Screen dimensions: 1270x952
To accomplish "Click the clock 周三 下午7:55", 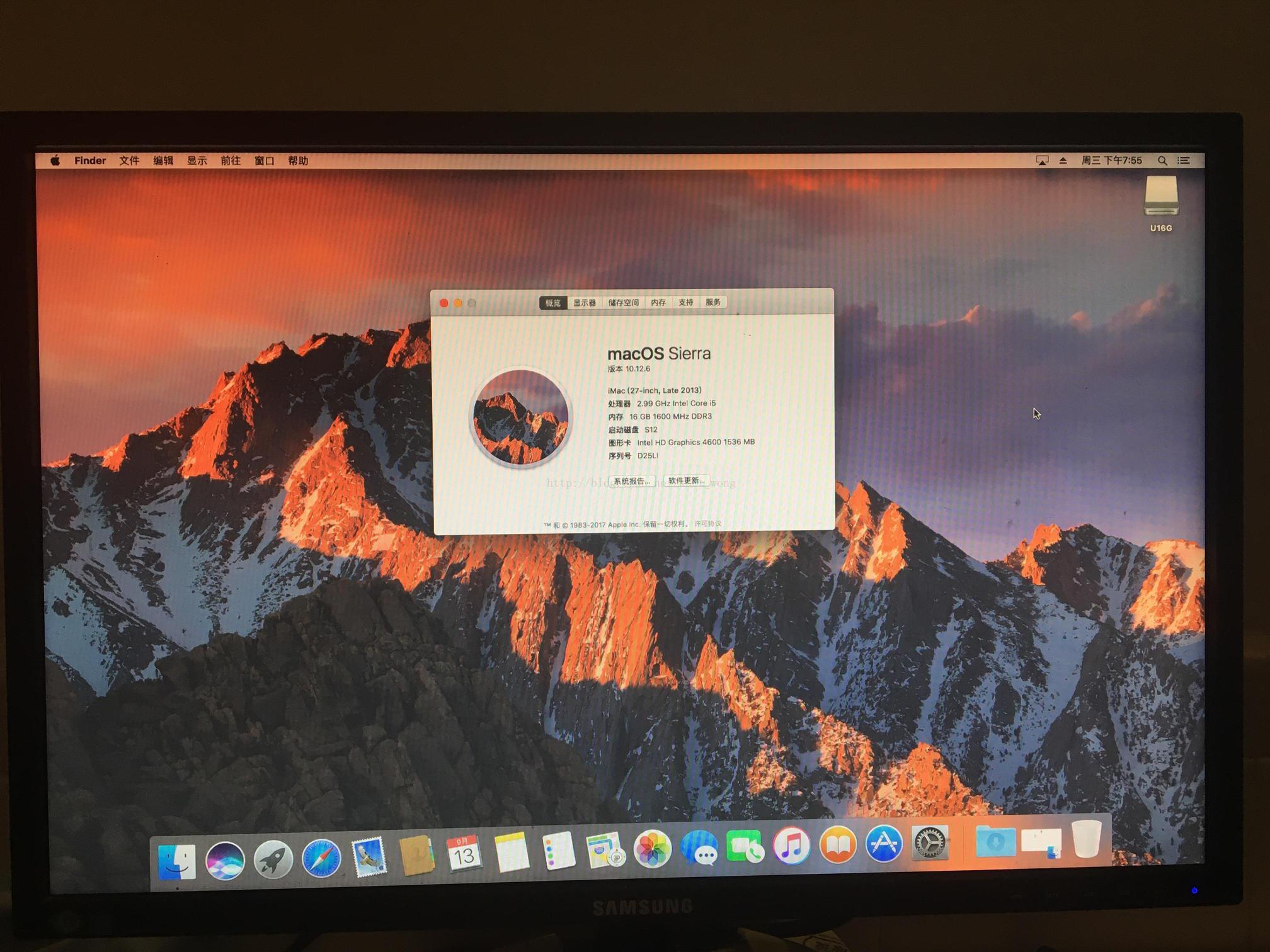I will coord(1112,161).
